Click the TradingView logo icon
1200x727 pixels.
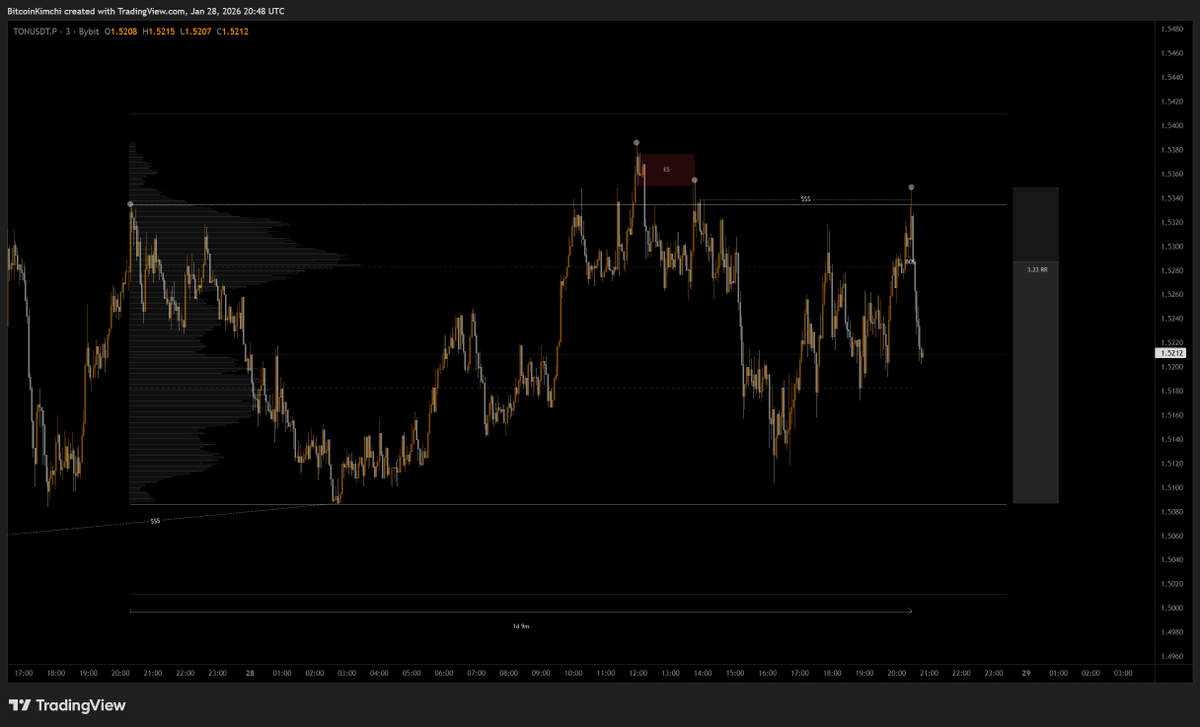click(20, 705)
